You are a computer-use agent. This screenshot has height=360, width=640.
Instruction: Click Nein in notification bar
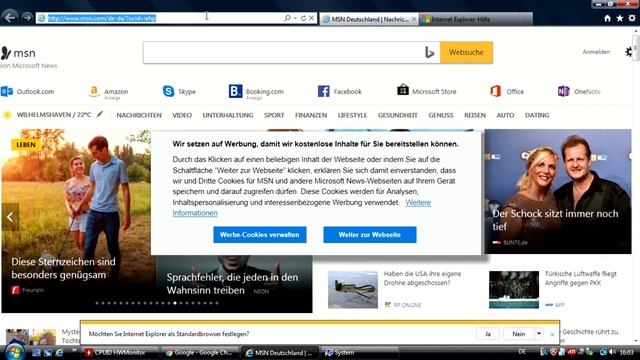click(519, 334)
